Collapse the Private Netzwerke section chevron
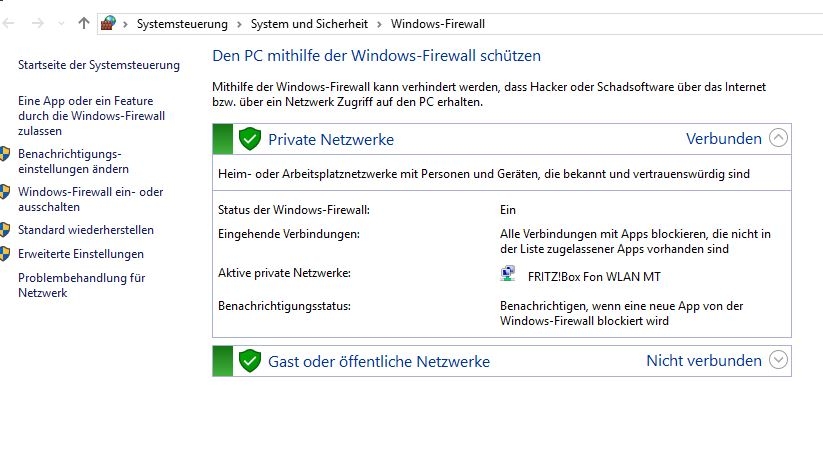 [779, 139]
